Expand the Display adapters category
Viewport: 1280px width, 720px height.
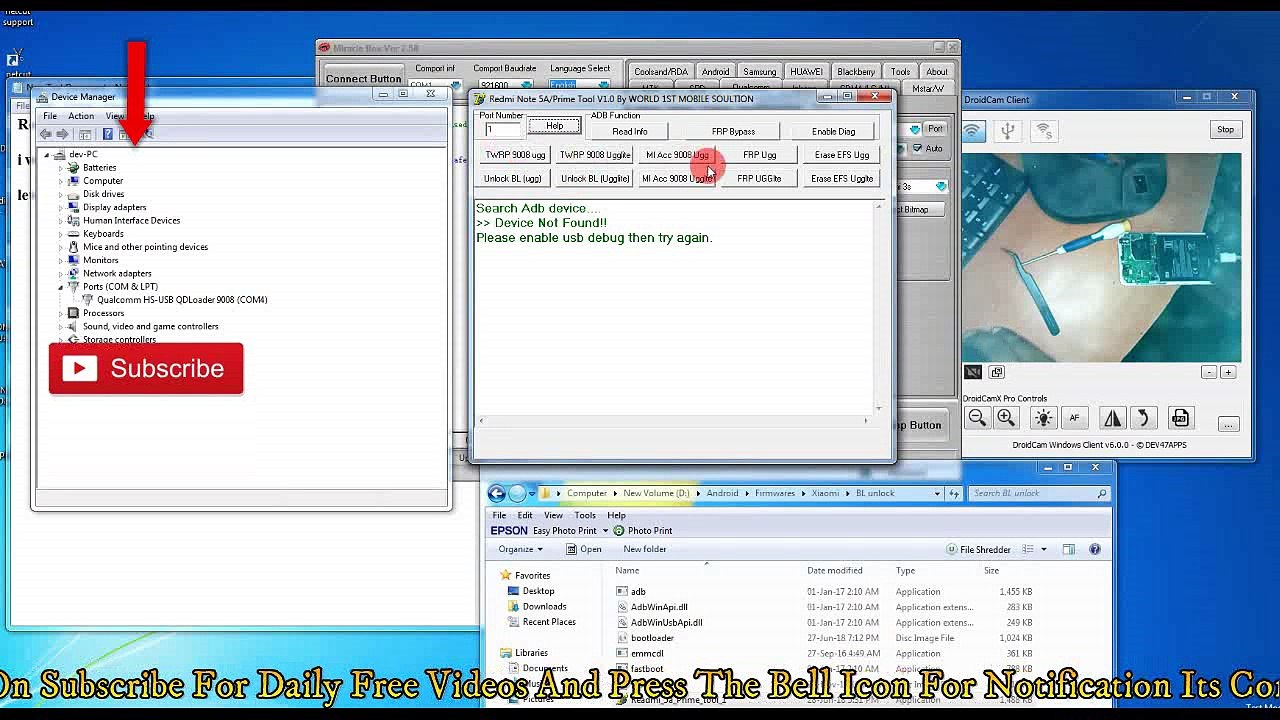click(61, 207)
